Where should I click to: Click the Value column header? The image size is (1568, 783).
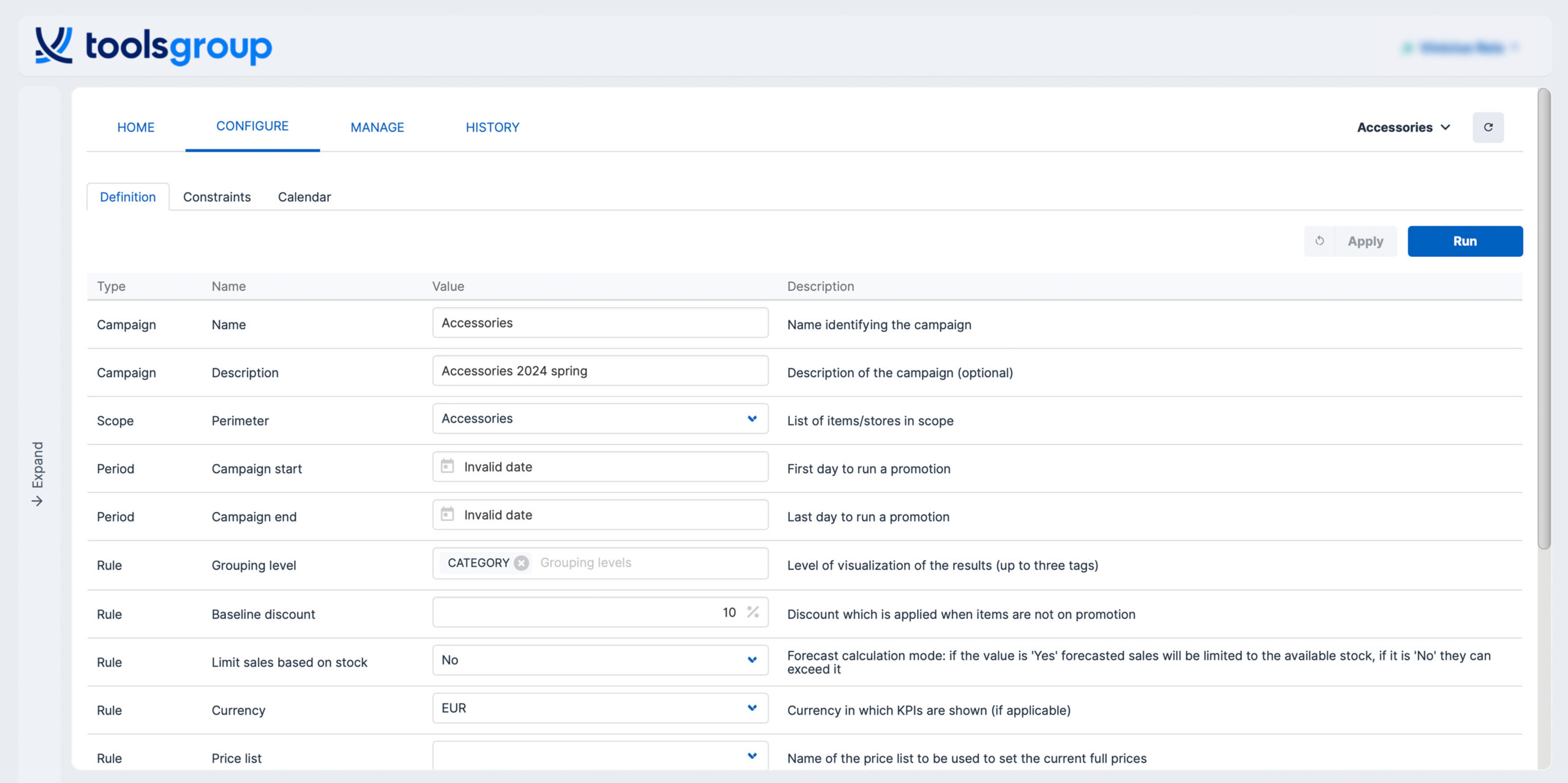click(x=448, y=286)
